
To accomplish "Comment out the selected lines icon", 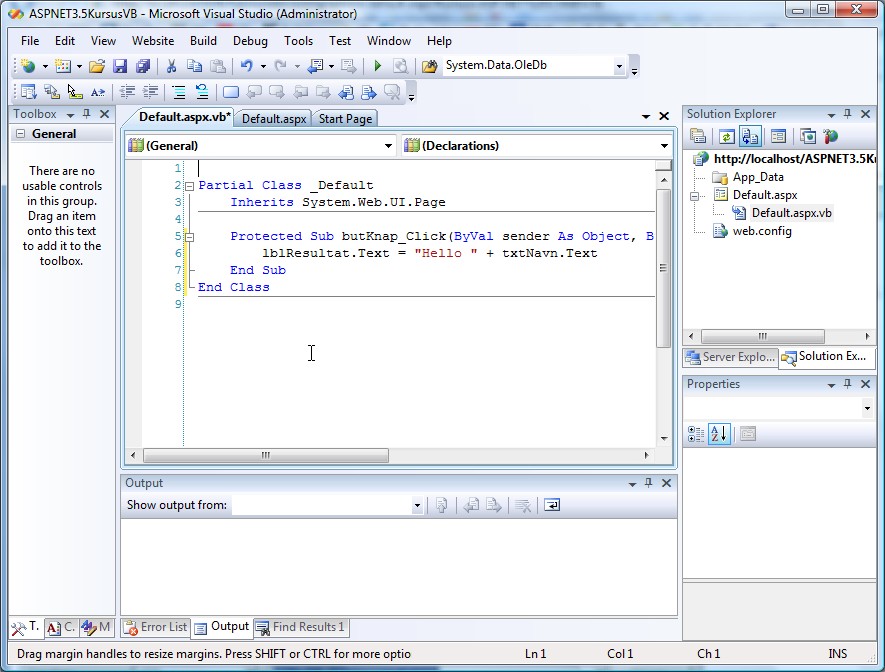I will click(x=179, y=92).
